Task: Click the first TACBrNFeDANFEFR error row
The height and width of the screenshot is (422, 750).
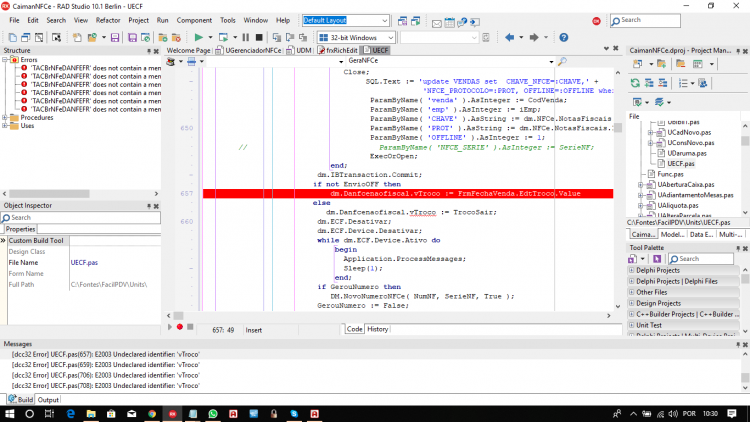Action: (96, 68)
